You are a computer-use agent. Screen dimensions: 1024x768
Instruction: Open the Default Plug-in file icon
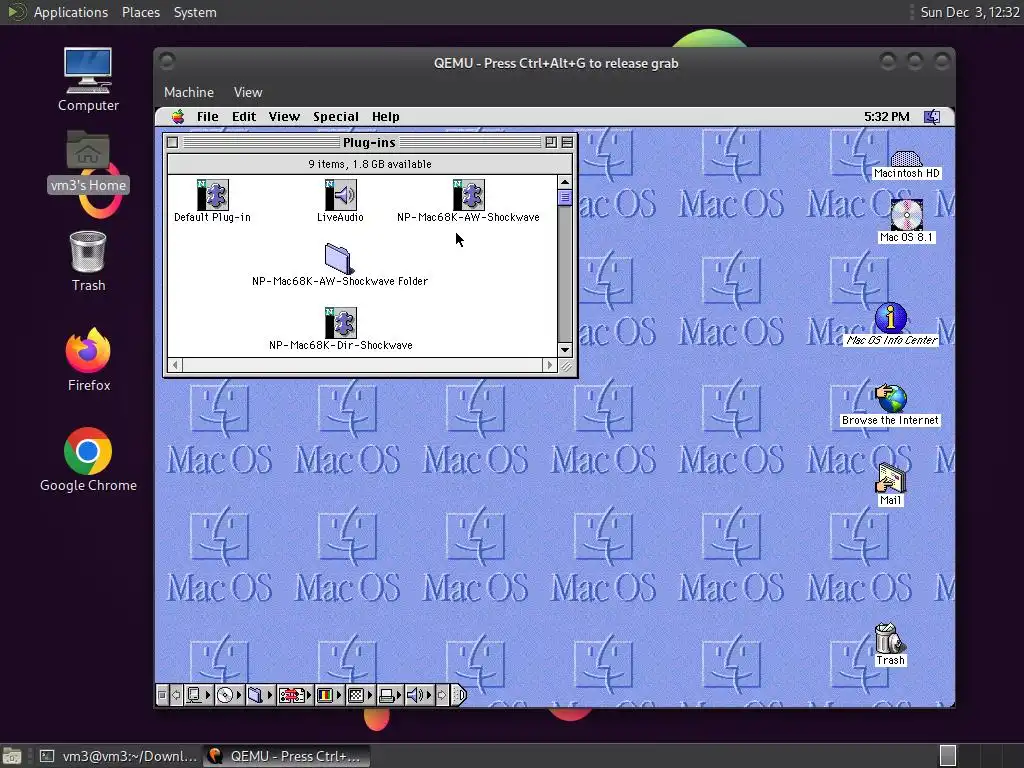point(212,195)
